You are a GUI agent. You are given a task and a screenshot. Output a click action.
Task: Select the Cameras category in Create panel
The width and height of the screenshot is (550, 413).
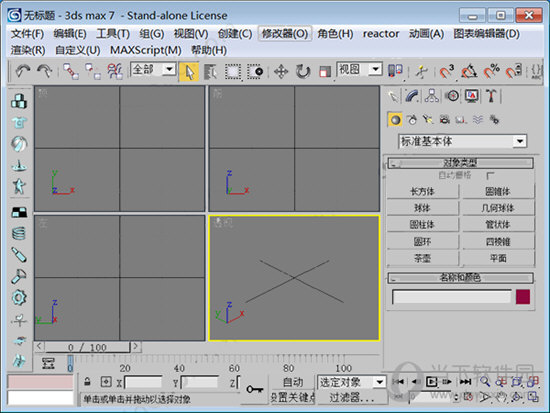click(x=444, y=120)
